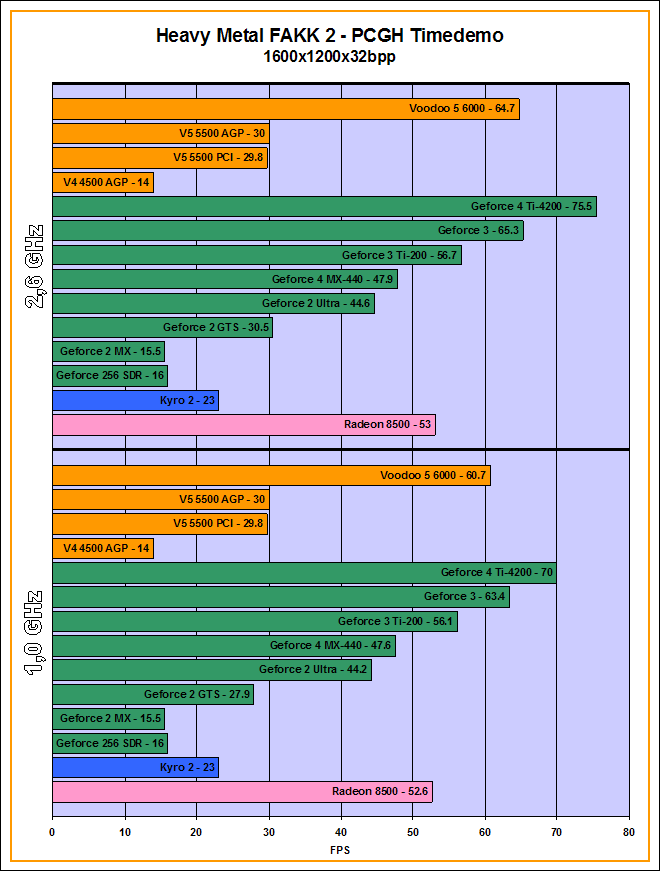Click the pink Radeon 8500 - 53 bar
Screen dimensions: 660x871
click(x=243, y=425)
